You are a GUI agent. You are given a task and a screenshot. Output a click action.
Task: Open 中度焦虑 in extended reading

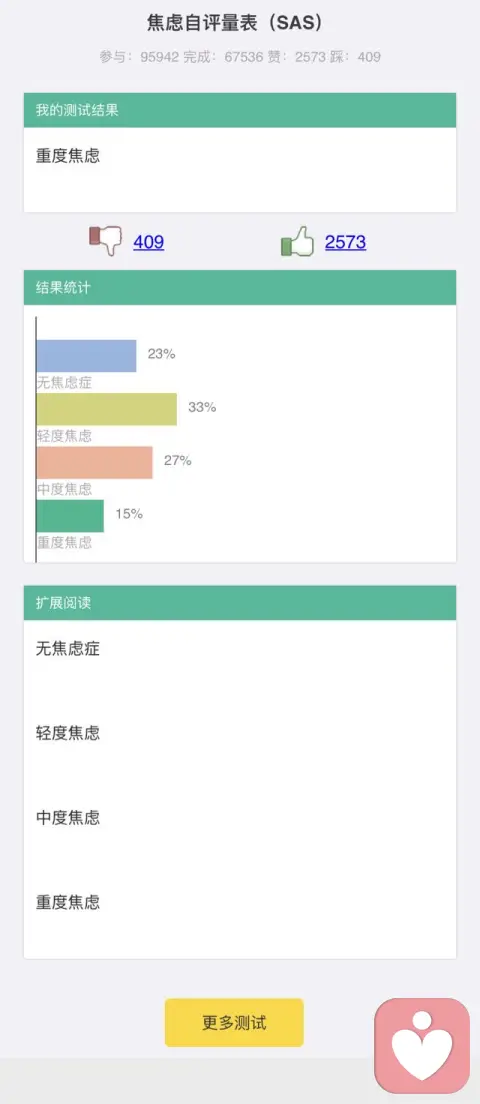[68, 817]
